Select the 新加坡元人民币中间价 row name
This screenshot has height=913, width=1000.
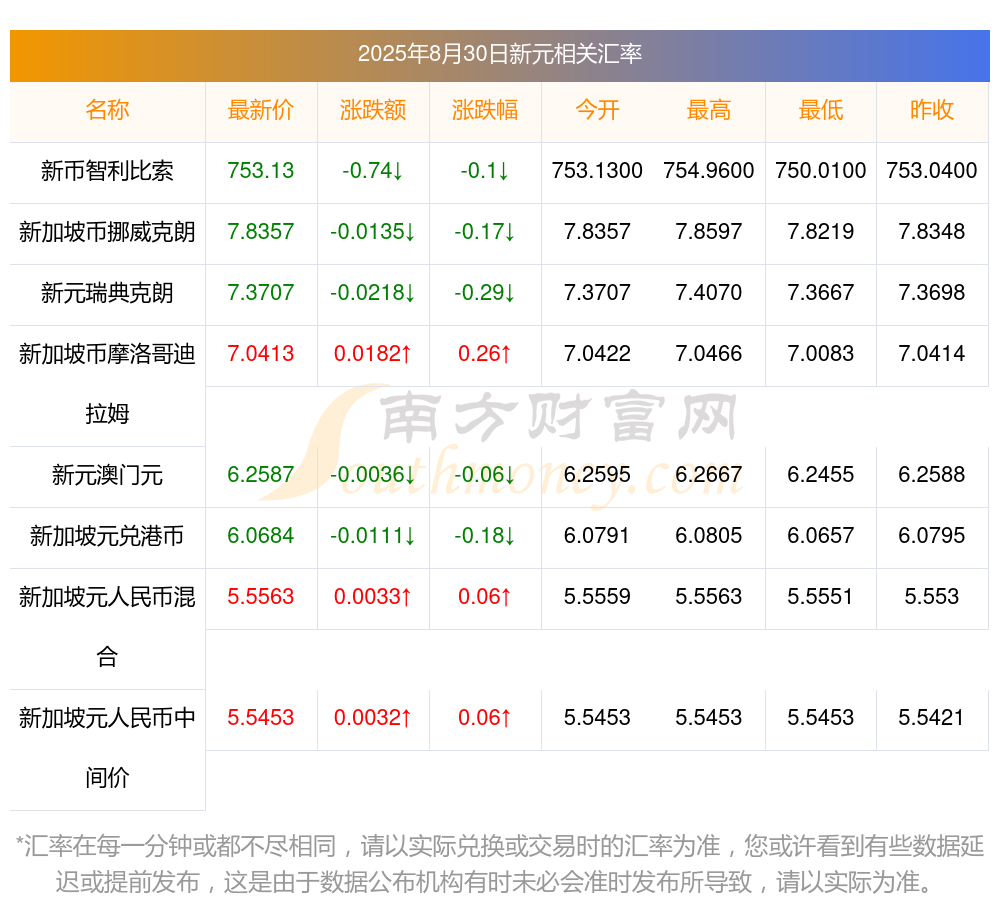pyautogui.click(x=107, y=748)
